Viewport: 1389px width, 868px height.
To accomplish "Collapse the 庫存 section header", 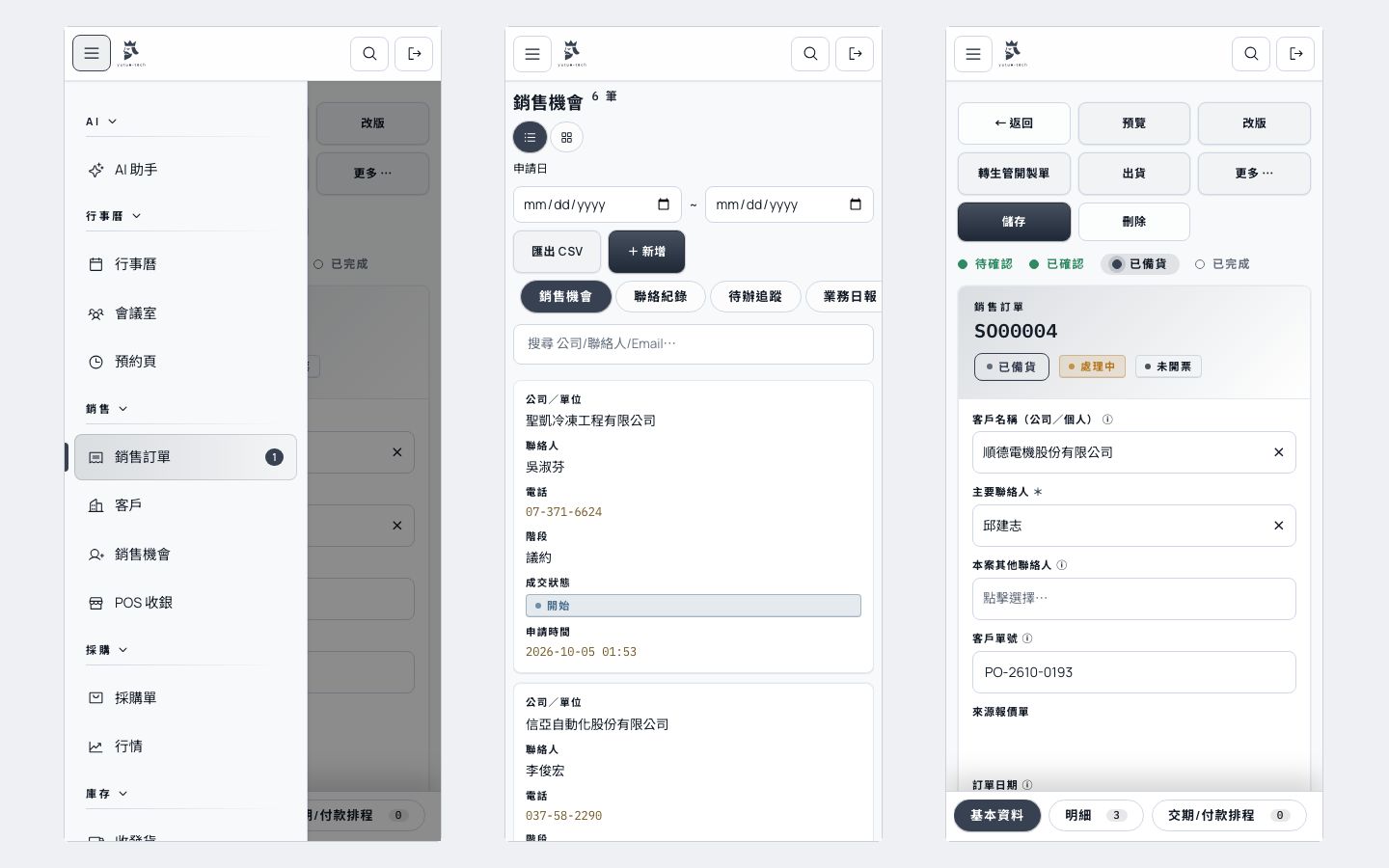I will pyautogui.click(x=106, y=794).
